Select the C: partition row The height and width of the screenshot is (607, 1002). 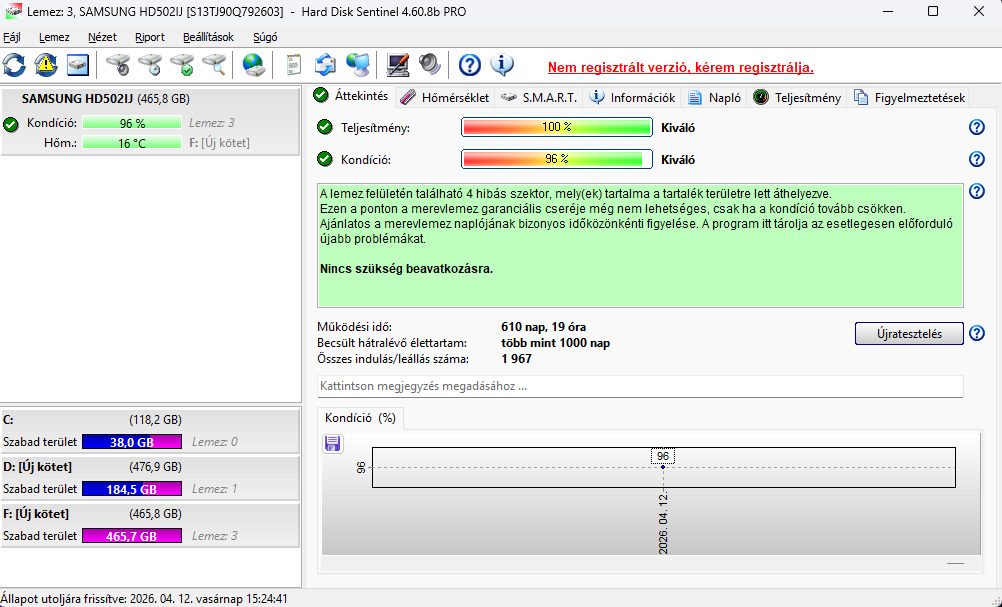coord(150,431)
